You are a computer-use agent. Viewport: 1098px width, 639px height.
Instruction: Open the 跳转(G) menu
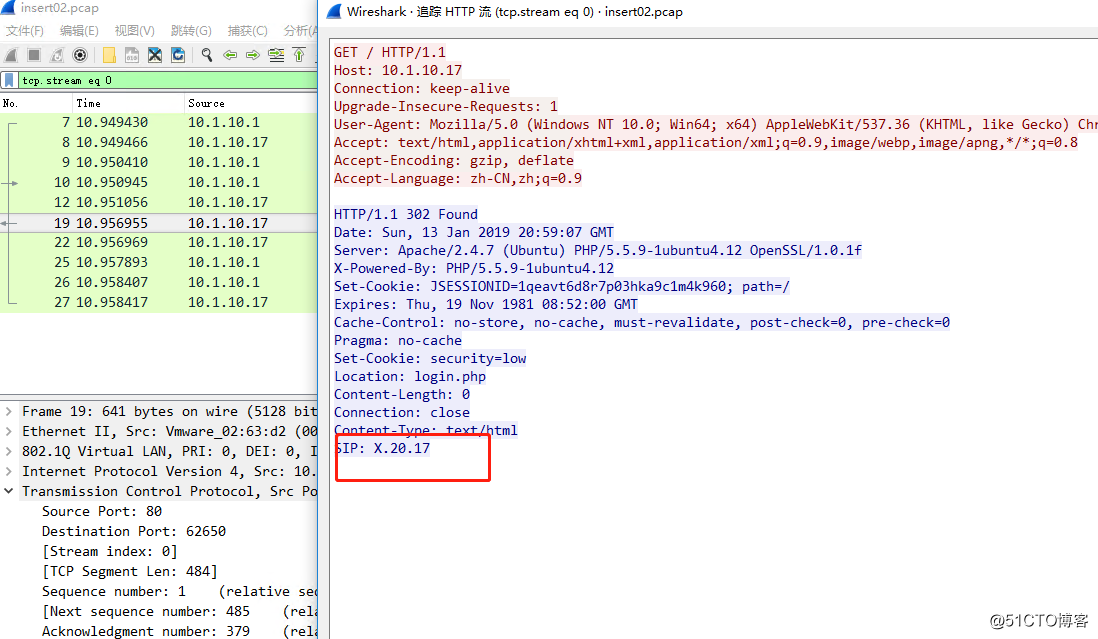click(190, 31)
